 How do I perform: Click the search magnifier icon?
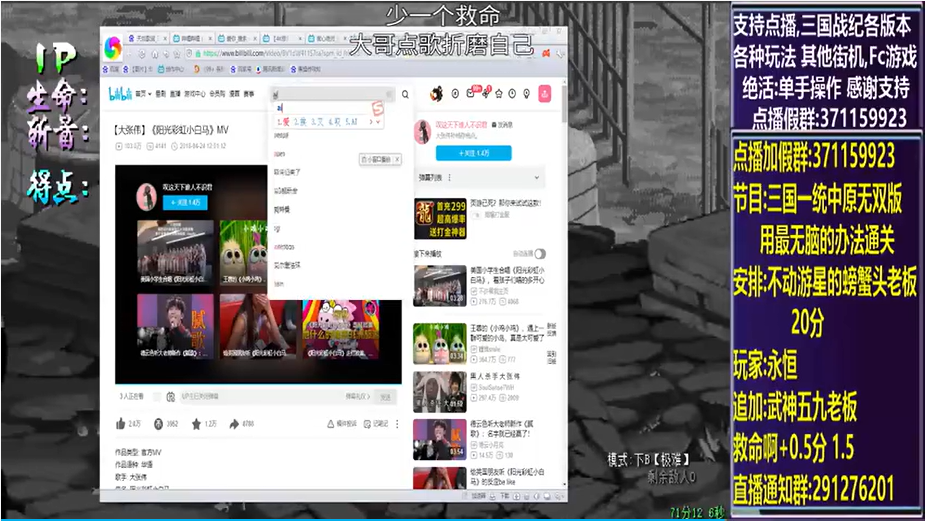point(405,94)
